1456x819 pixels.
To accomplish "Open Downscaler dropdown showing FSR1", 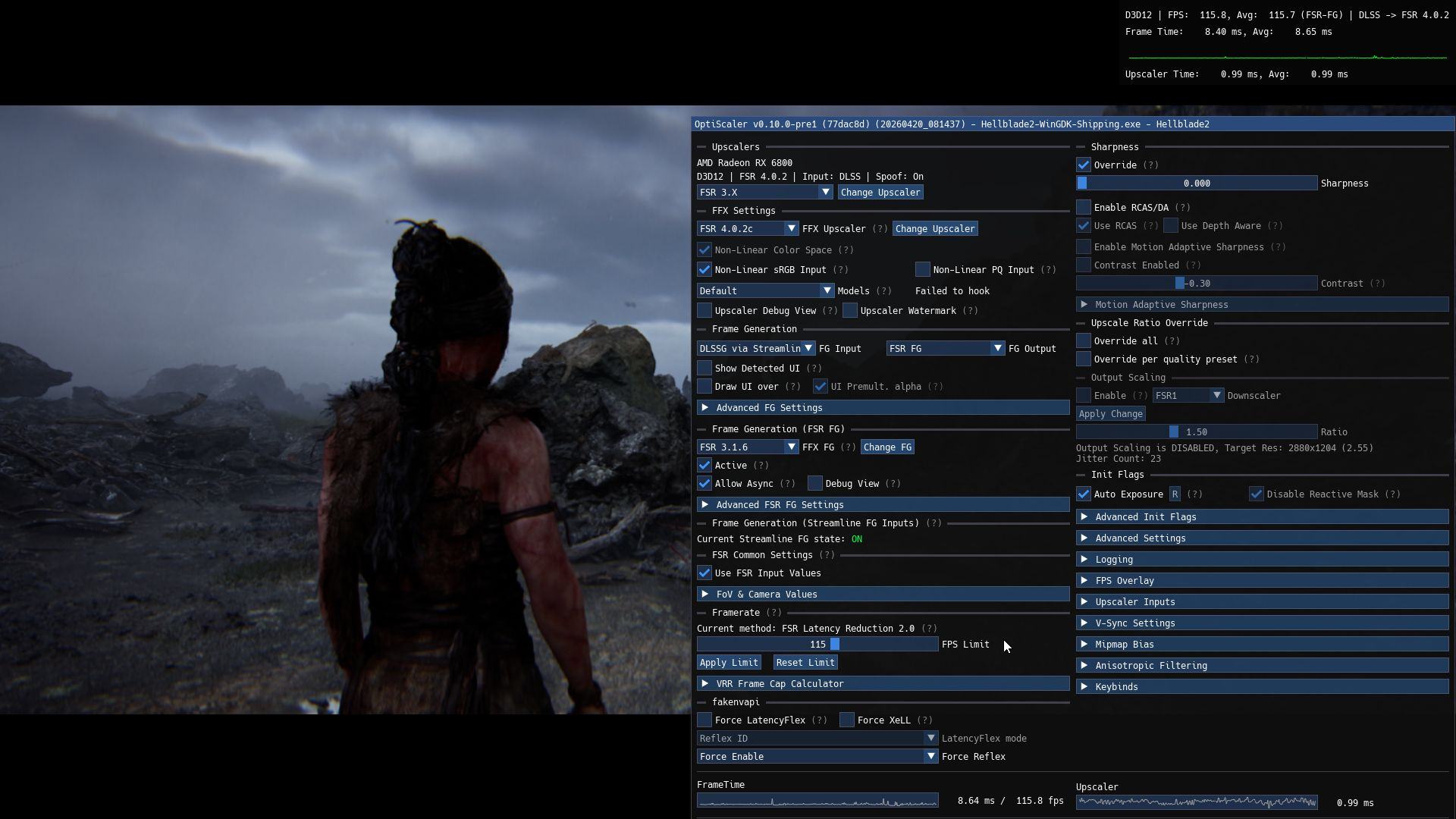I will click(x=1188, y=396).
